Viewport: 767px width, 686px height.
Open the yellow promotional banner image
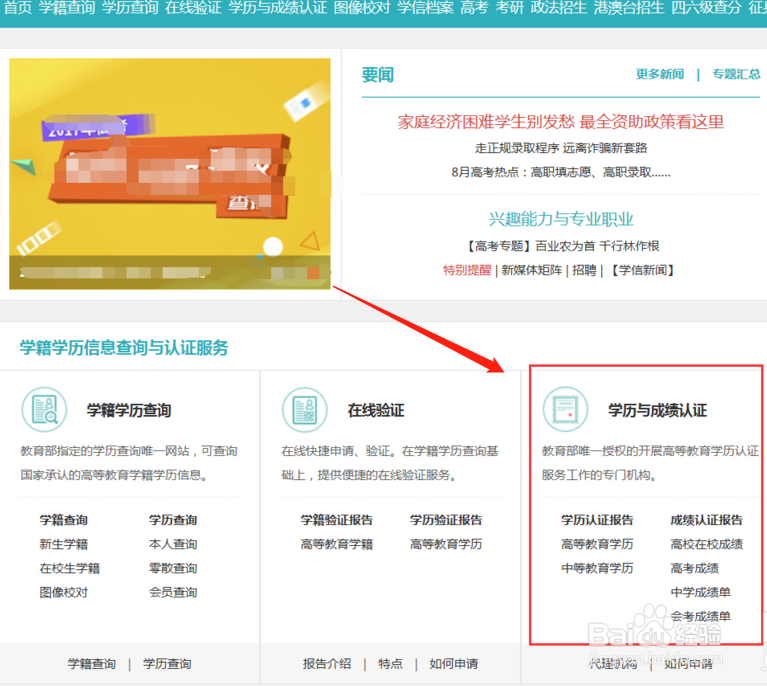click(170, 174)
